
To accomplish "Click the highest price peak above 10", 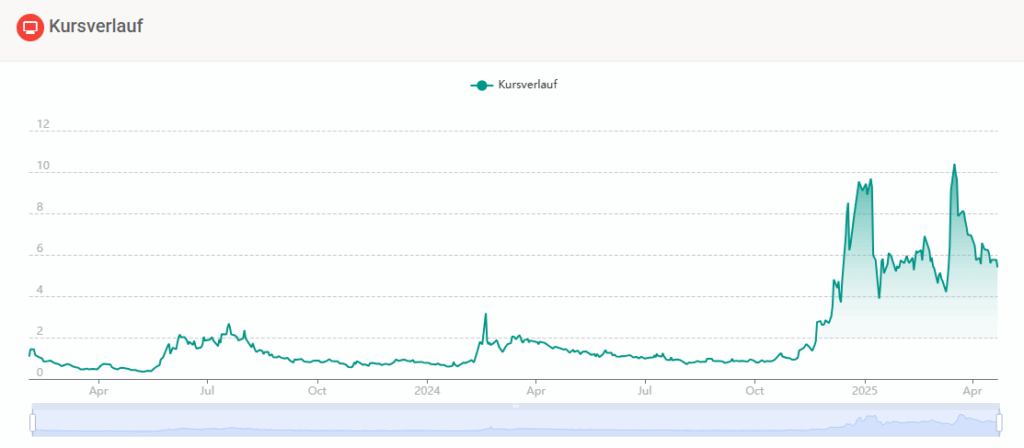I will pyautogui.click(x=954, y=165).
